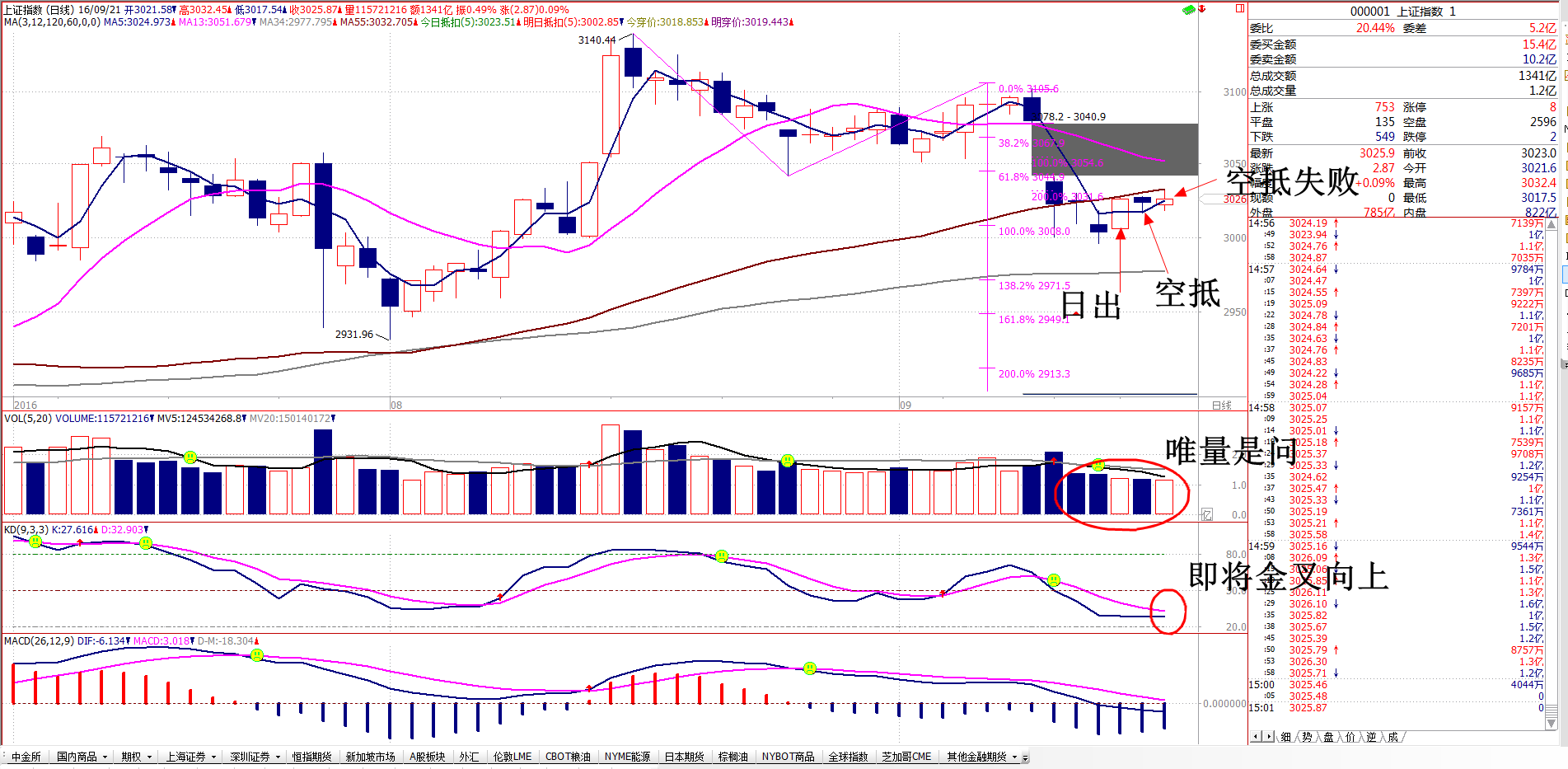
Task: Select the 盘 tab below the tick list
Action: (x=1329, y=737)
